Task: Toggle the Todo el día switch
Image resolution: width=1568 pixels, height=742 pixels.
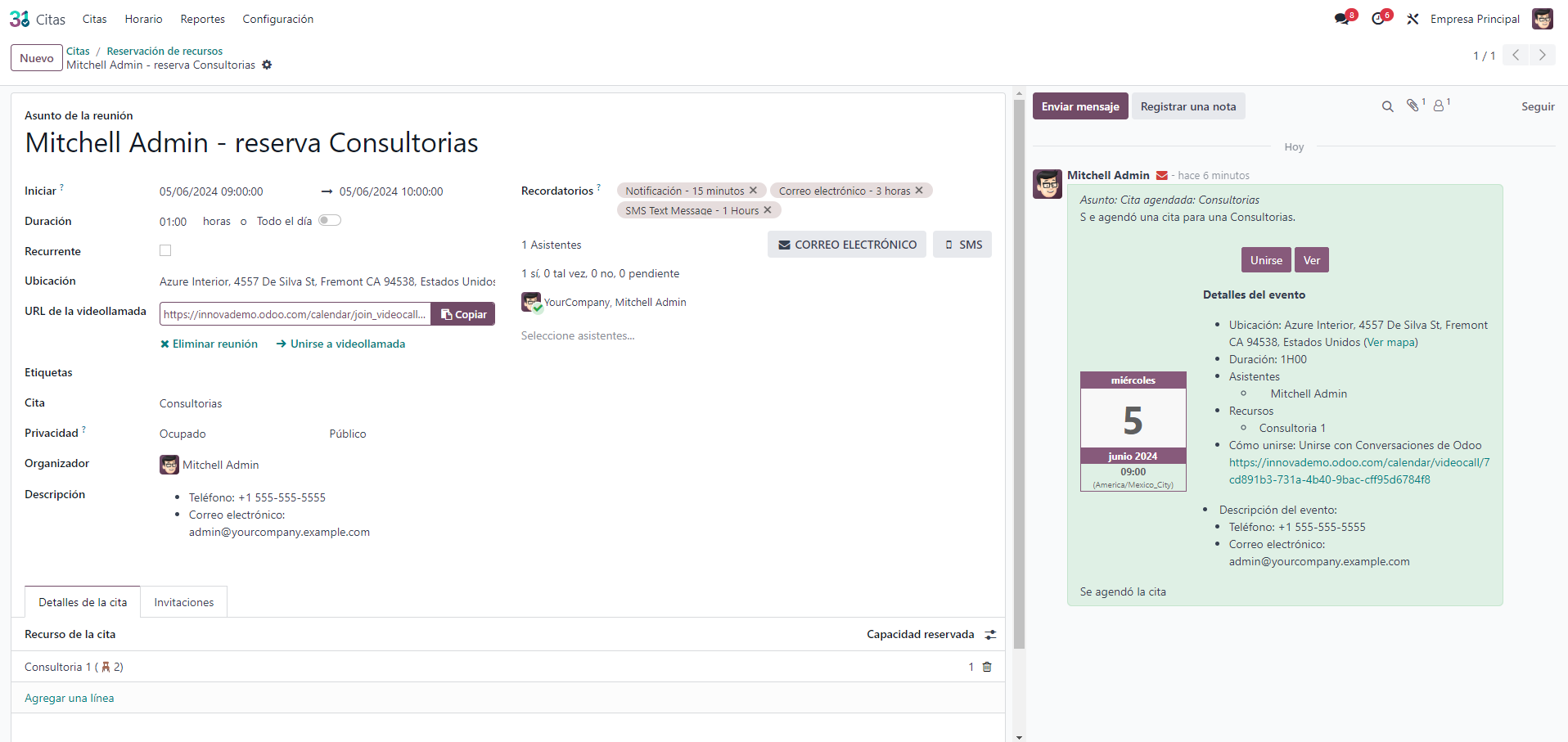Action: tap(330, 220)
